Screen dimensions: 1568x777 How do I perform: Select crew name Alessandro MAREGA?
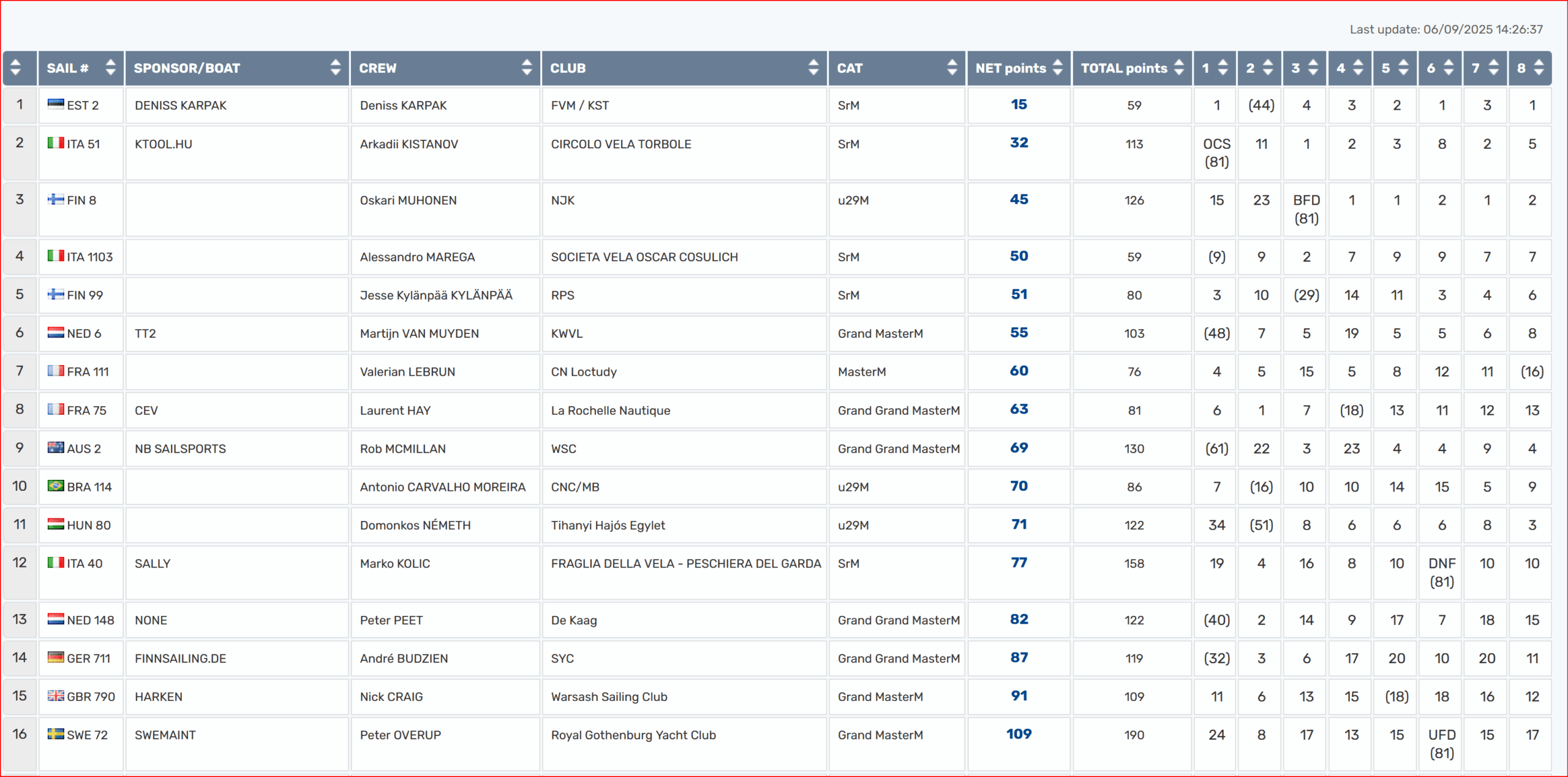[417, 257]
